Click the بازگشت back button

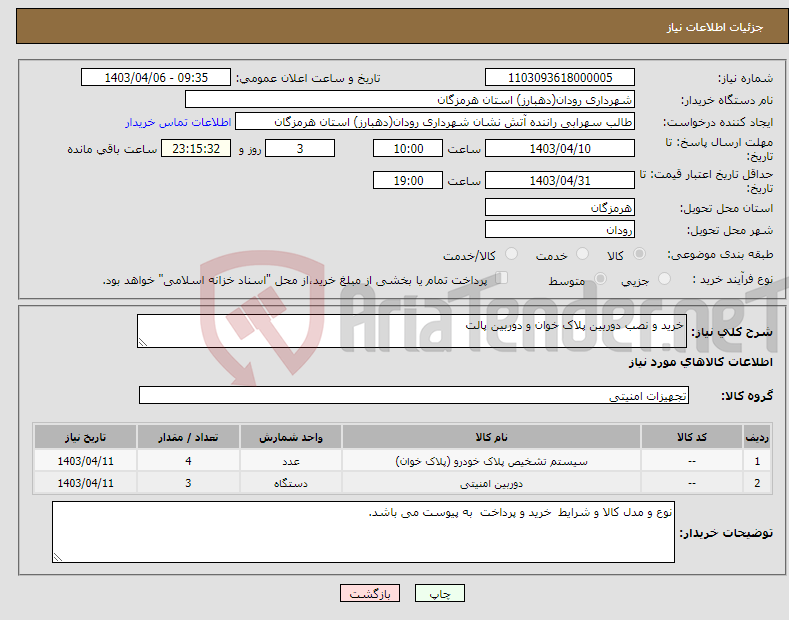point(370,593)
